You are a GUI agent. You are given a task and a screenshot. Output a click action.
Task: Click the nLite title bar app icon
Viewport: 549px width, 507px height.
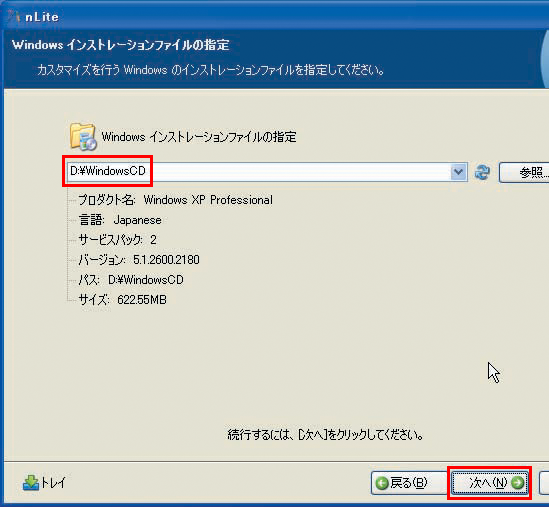pos(14,16)
